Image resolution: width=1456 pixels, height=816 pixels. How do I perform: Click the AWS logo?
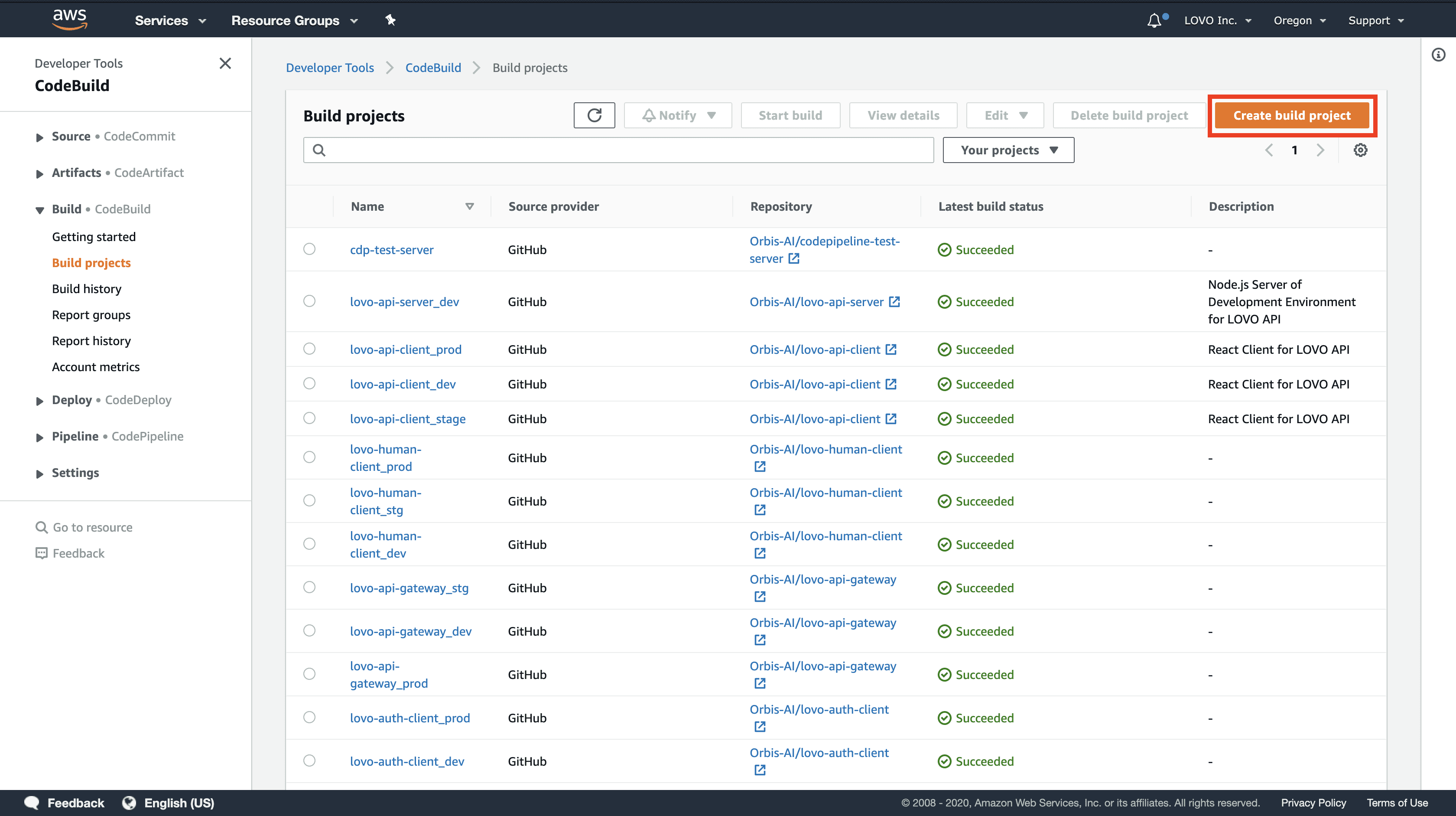tap(69, 20)
